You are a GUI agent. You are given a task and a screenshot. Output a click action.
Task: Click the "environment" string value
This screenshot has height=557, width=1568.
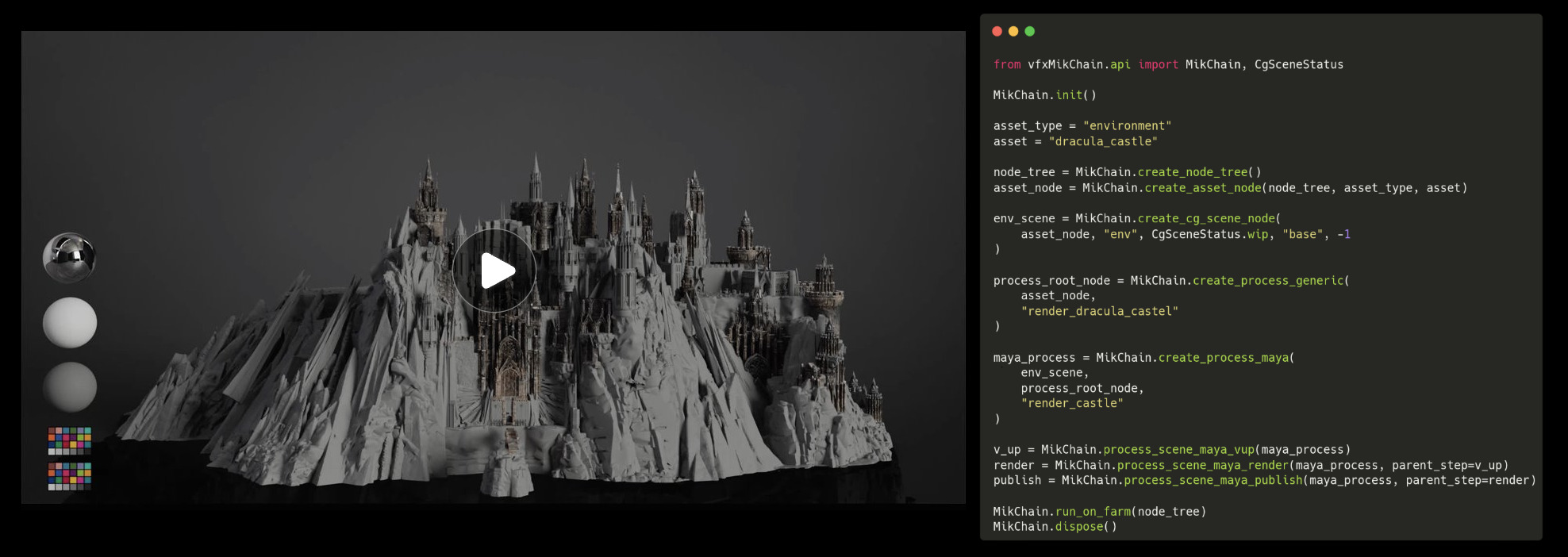point(1127,125)
